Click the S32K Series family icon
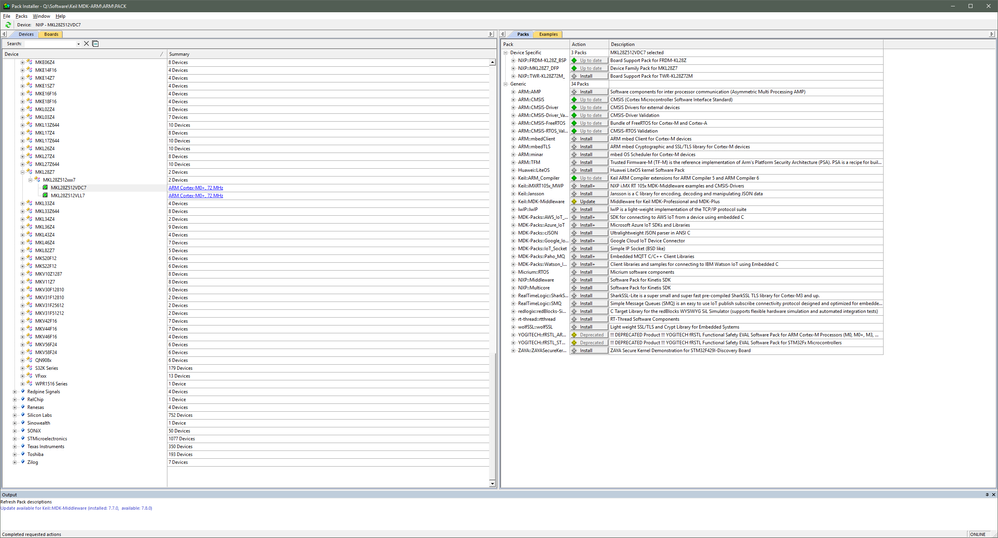This screenshot has height=538, width=998. [30, 368]
